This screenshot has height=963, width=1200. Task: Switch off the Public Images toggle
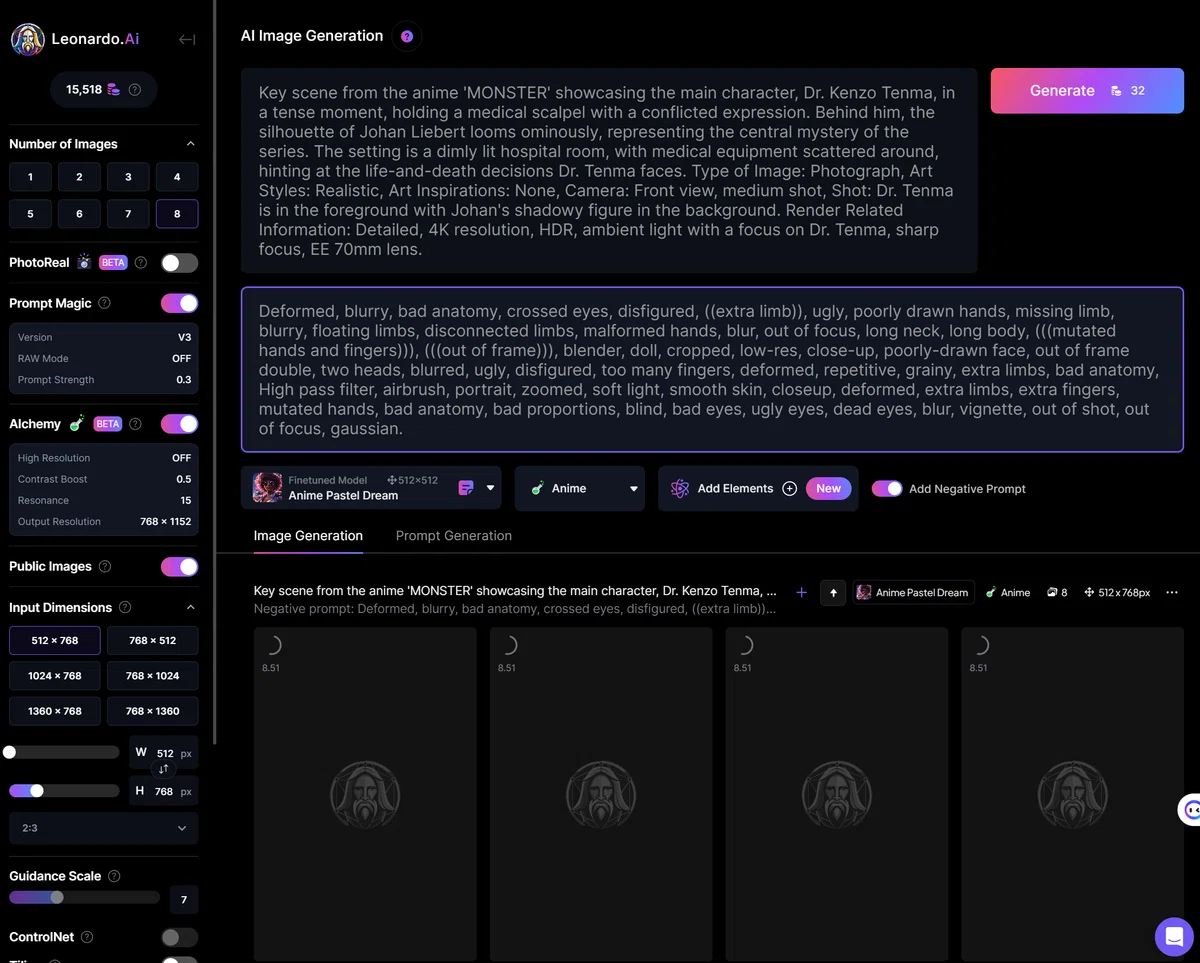pyautogui.click(x=180, y=566)
